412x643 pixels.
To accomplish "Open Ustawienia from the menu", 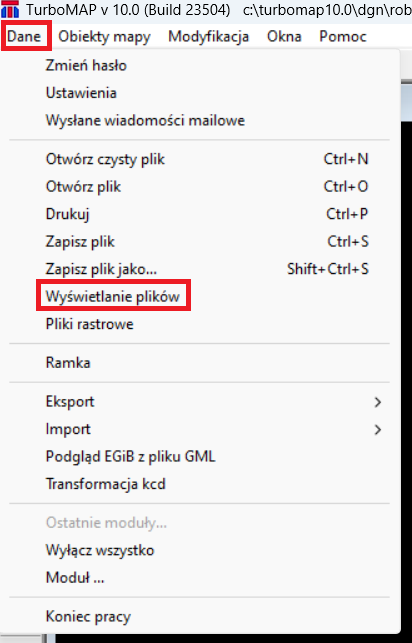I will (200, 93).
